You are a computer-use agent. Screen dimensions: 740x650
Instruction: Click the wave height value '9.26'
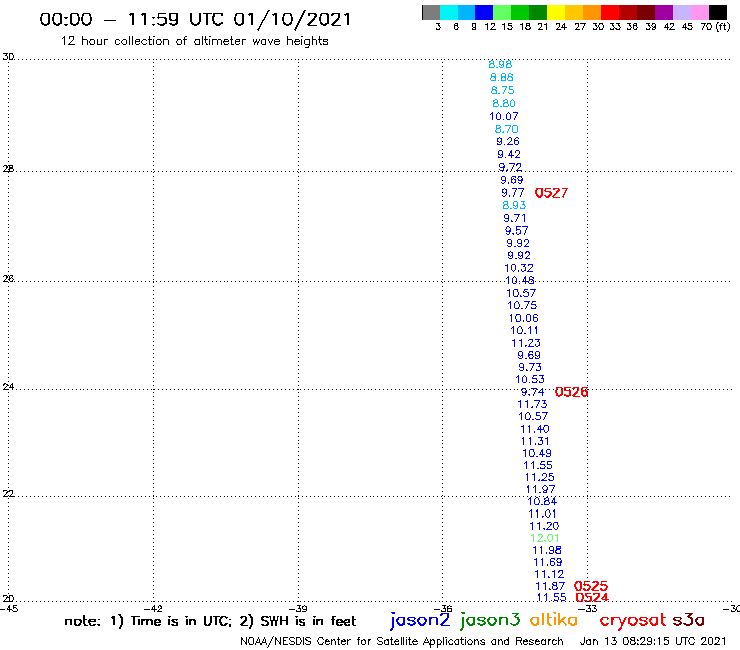[508, 142]
